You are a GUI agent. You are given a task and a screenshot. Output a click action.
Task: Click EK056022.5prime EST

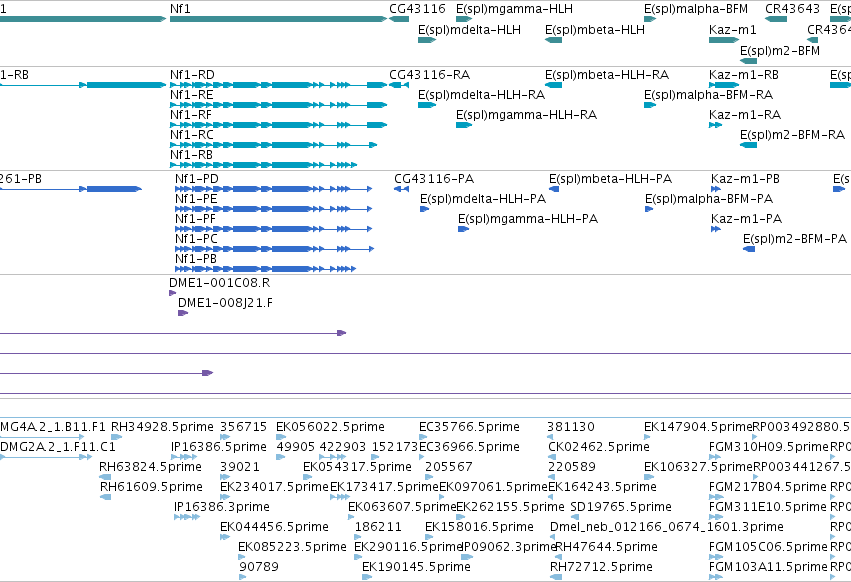tap(281, 437)
